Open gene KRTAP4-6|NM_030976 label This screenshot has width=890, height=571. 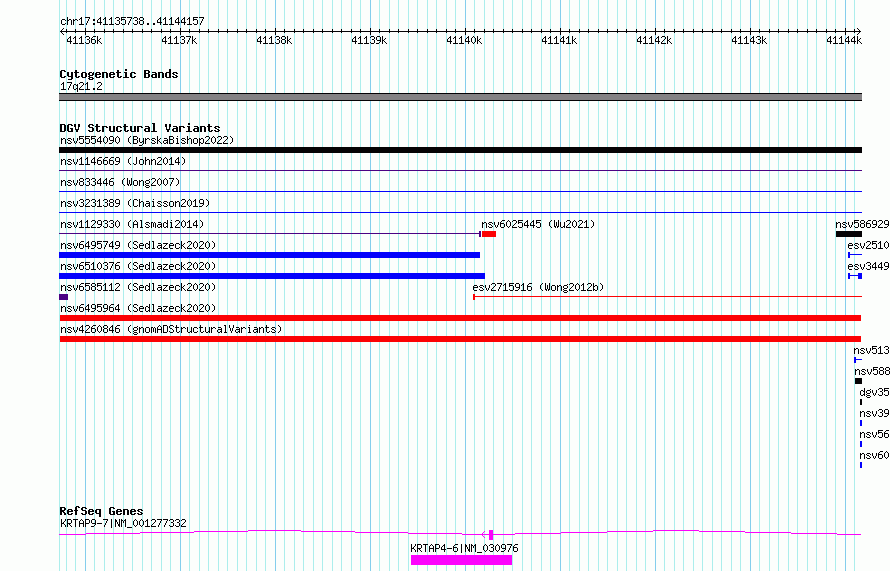pyautogui.click(x=464, y=548)
